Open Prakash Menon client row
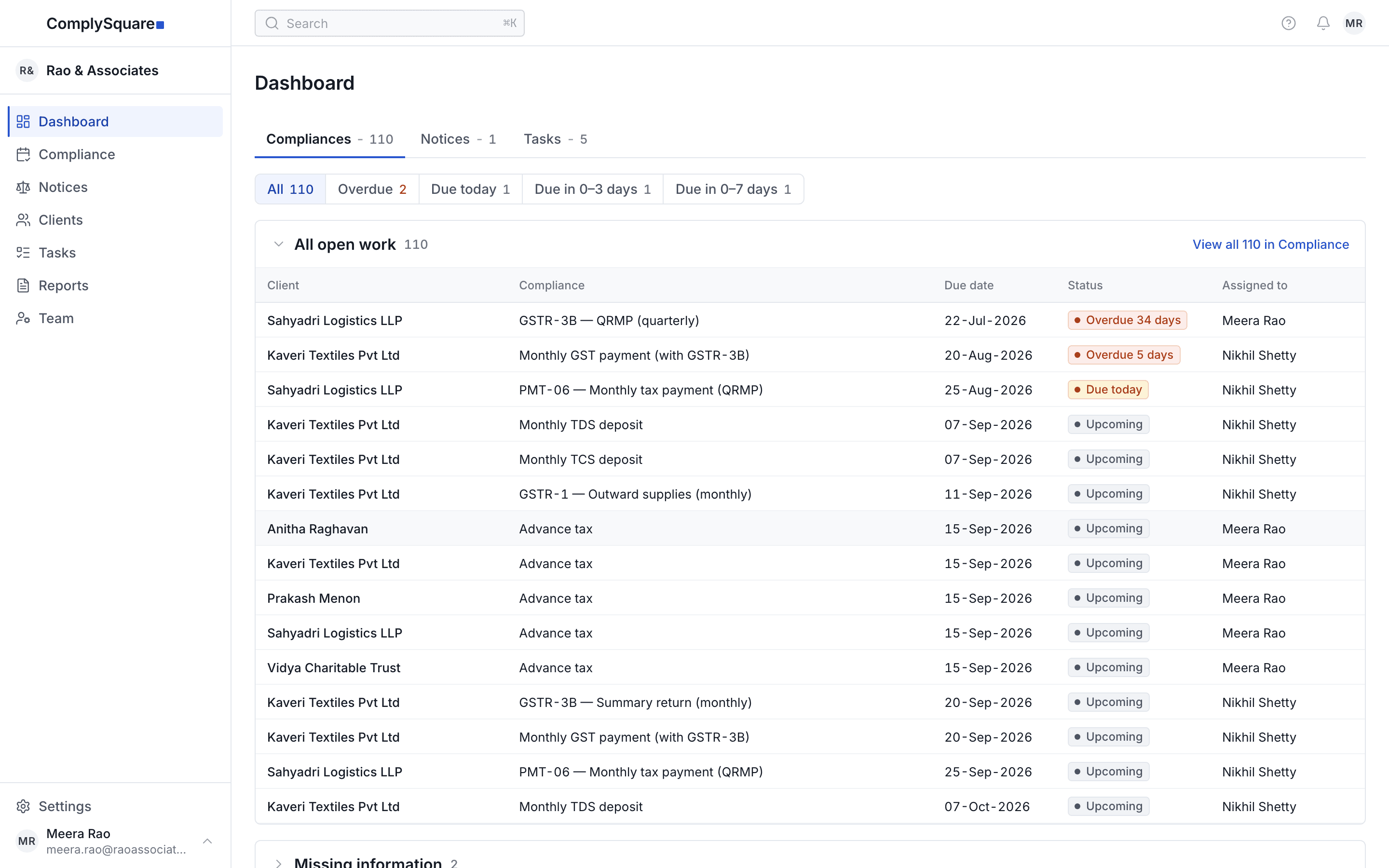 coord(810,598)
